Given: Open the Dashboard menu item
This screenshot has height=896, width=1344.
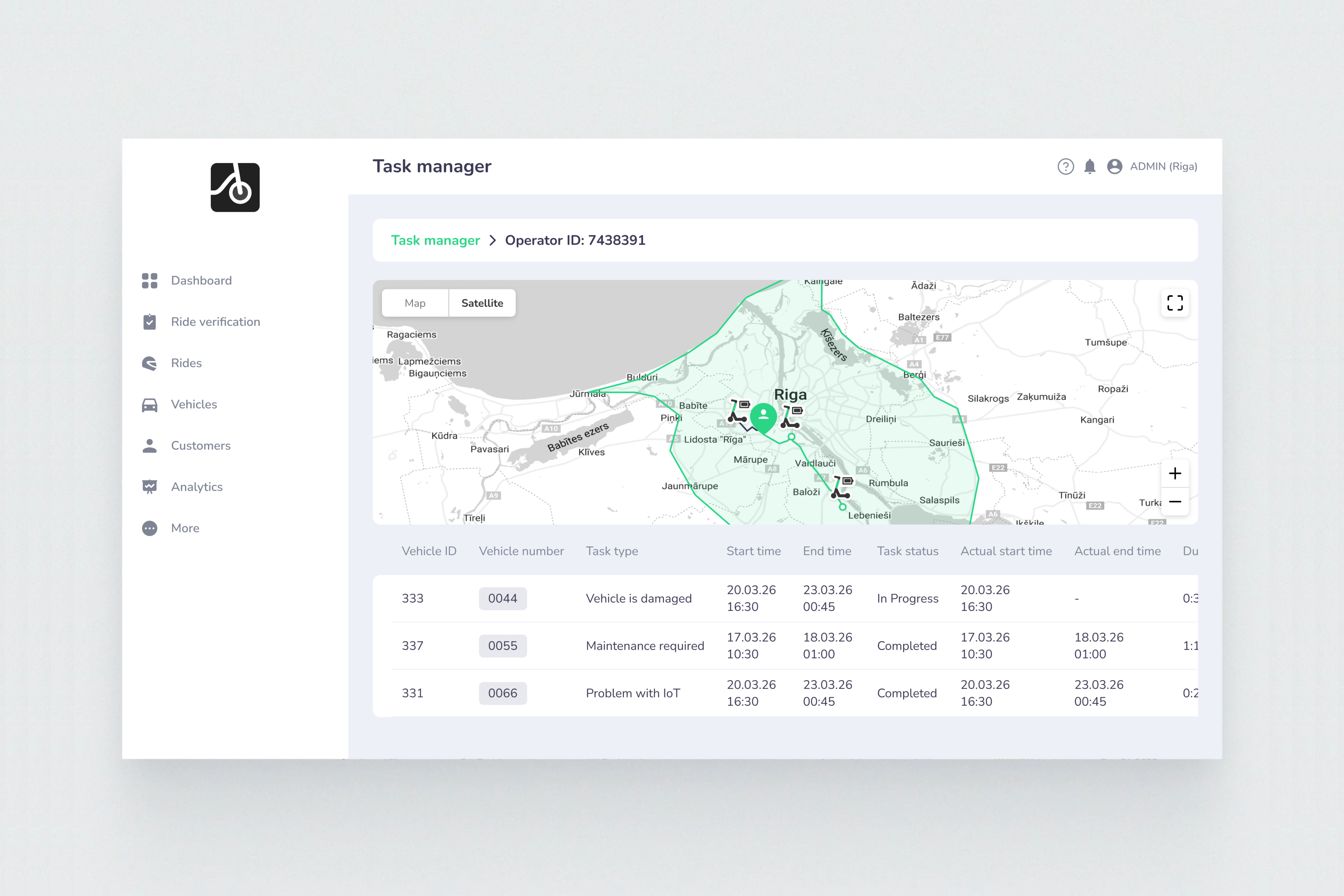Looking at the screenshot, I should 201,280.
